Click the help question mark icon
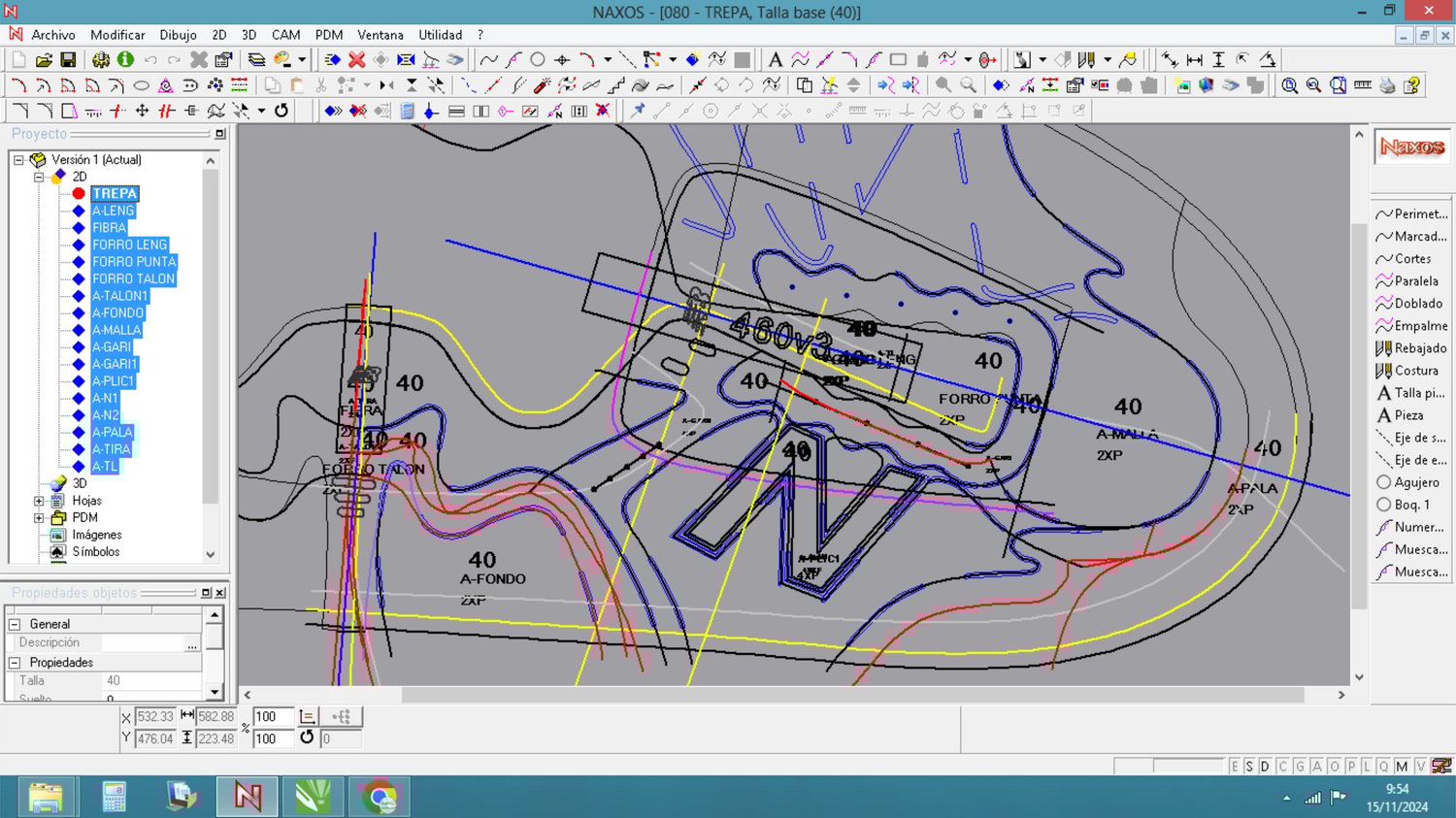This screenshot has width=1456, height=818. click(1412, 85)
